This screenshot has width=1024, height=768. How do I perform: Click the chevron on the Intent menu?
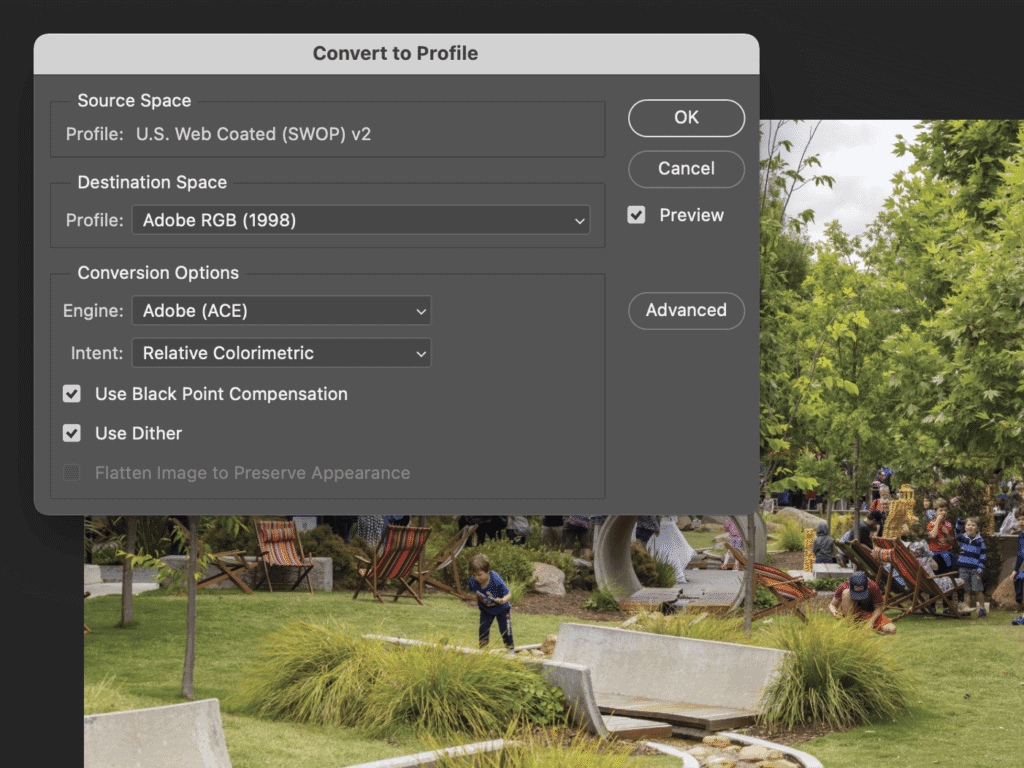[x=420, y=353]
